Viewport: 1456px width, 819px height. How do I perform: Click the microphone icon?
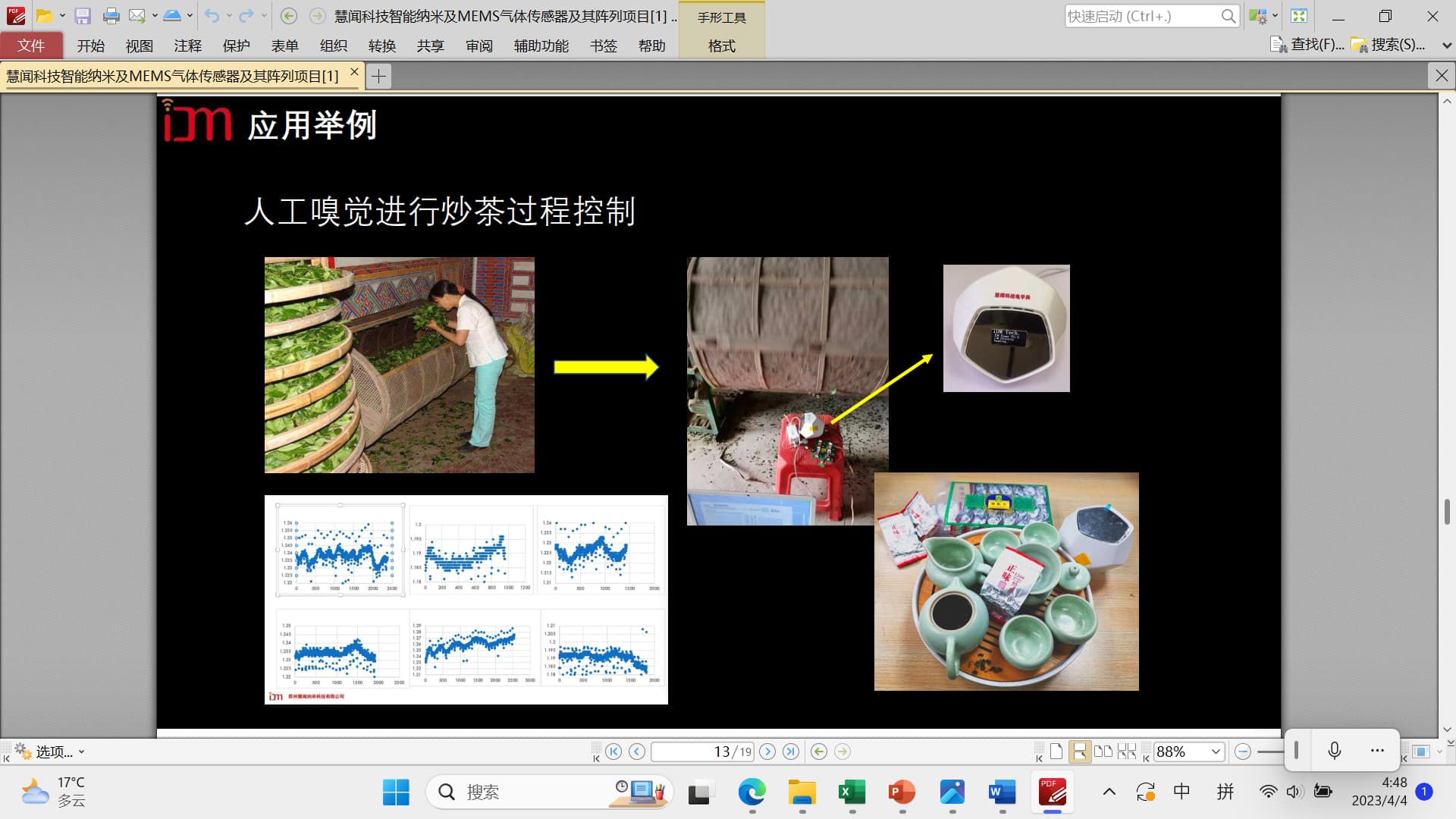point(1335,751)
